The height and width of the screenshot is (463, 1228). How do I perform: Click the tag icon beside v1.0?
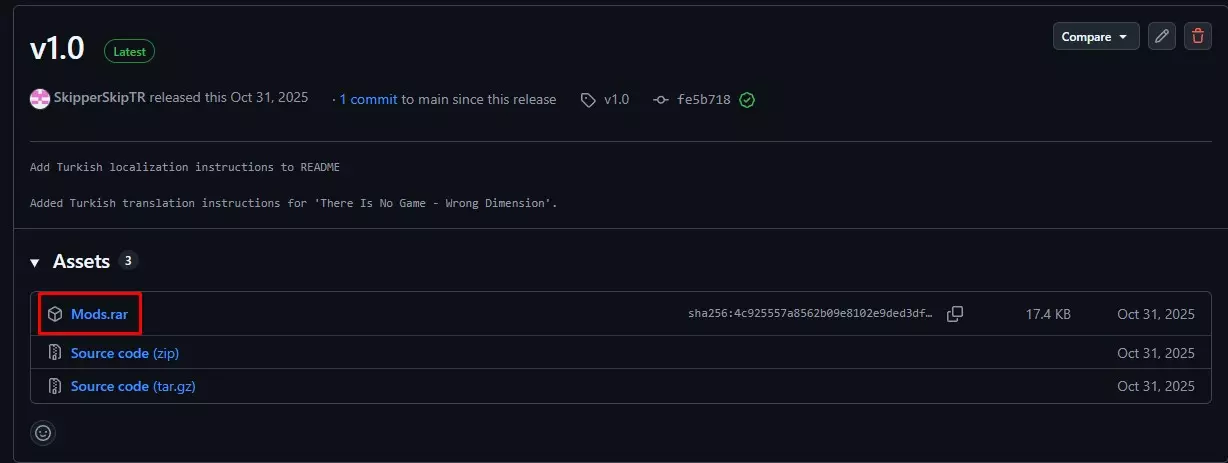pos(589,100)
